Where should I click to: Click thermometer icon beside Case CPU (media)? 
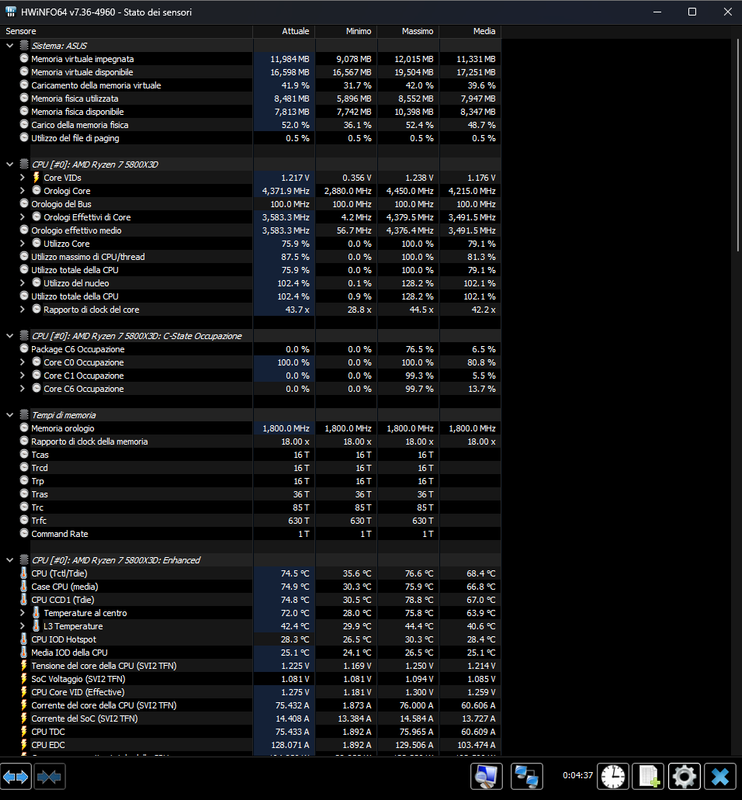[x=24, y=587]
